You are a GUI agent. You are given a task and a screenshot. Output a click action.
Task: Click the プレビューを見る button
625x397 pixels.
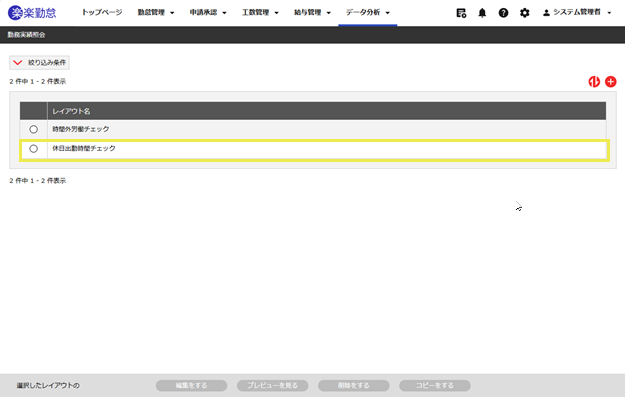pyautogui.click(x=273, y=385)
